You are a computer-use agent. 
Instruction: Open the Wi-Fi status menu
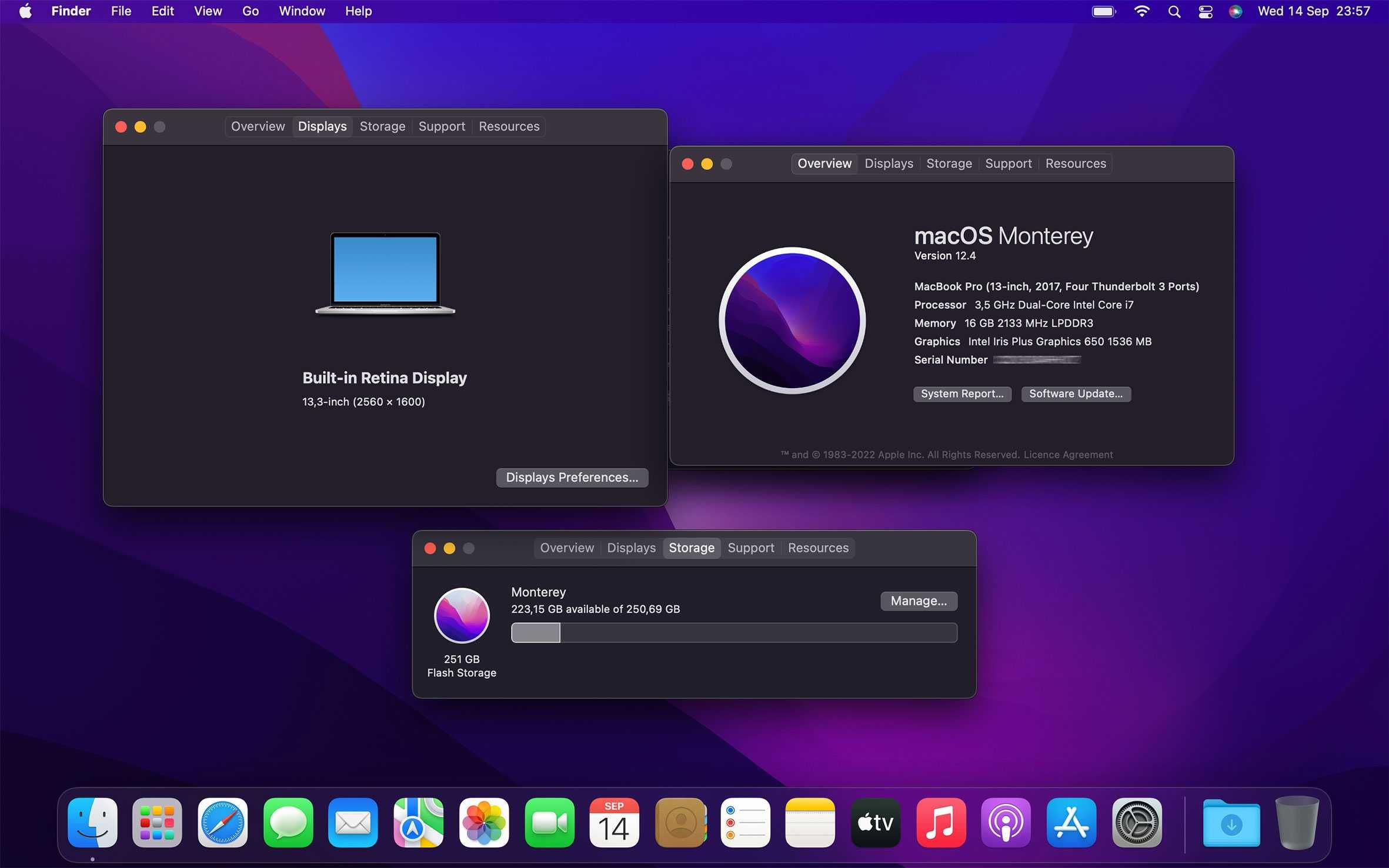tap(1141, 11)
